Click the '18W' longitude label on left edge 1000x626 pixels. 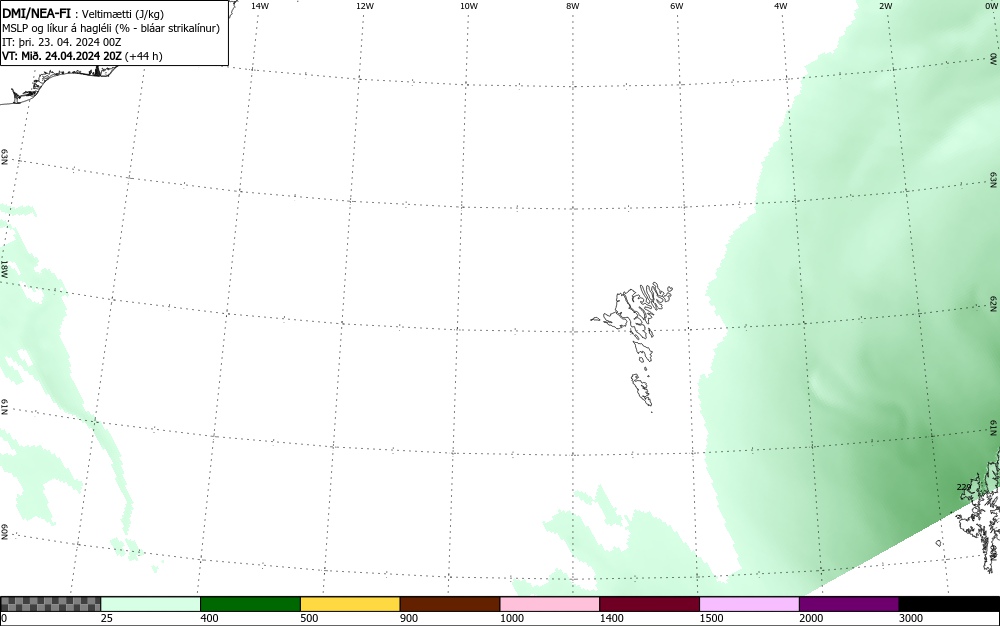pyautogui.click(x=4, y=268)
